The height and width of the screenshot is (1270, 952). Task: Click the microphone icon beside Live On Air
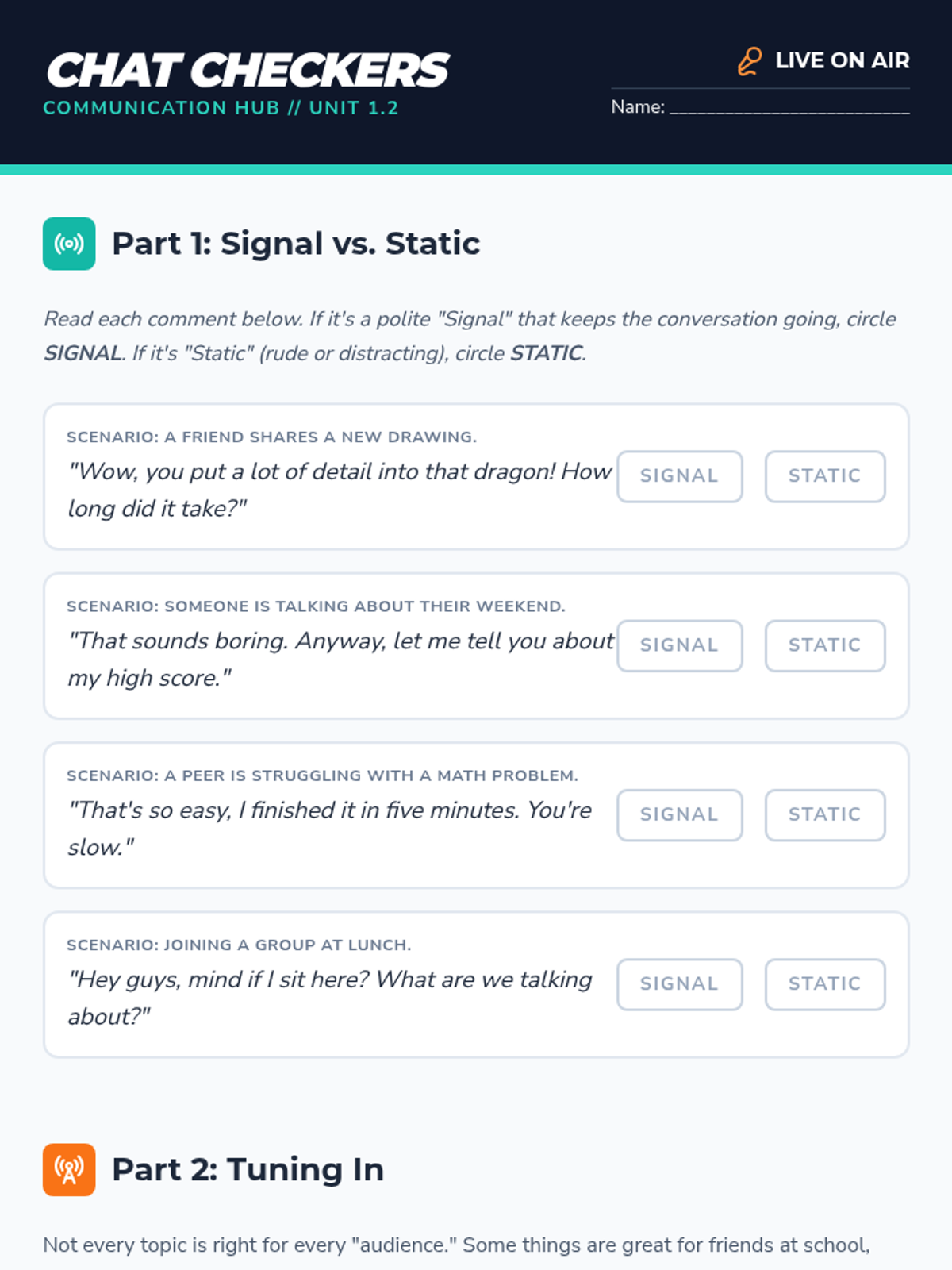[x=749, y=61]
